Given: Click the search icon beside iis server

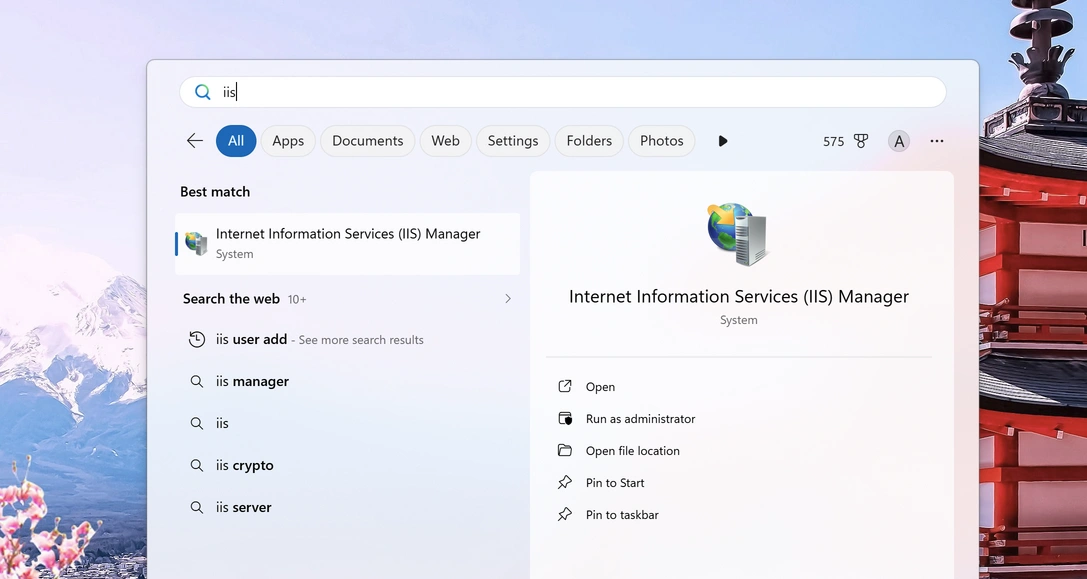Looking at the screenshot, I should pyautogui.click(x=197, y=508).
